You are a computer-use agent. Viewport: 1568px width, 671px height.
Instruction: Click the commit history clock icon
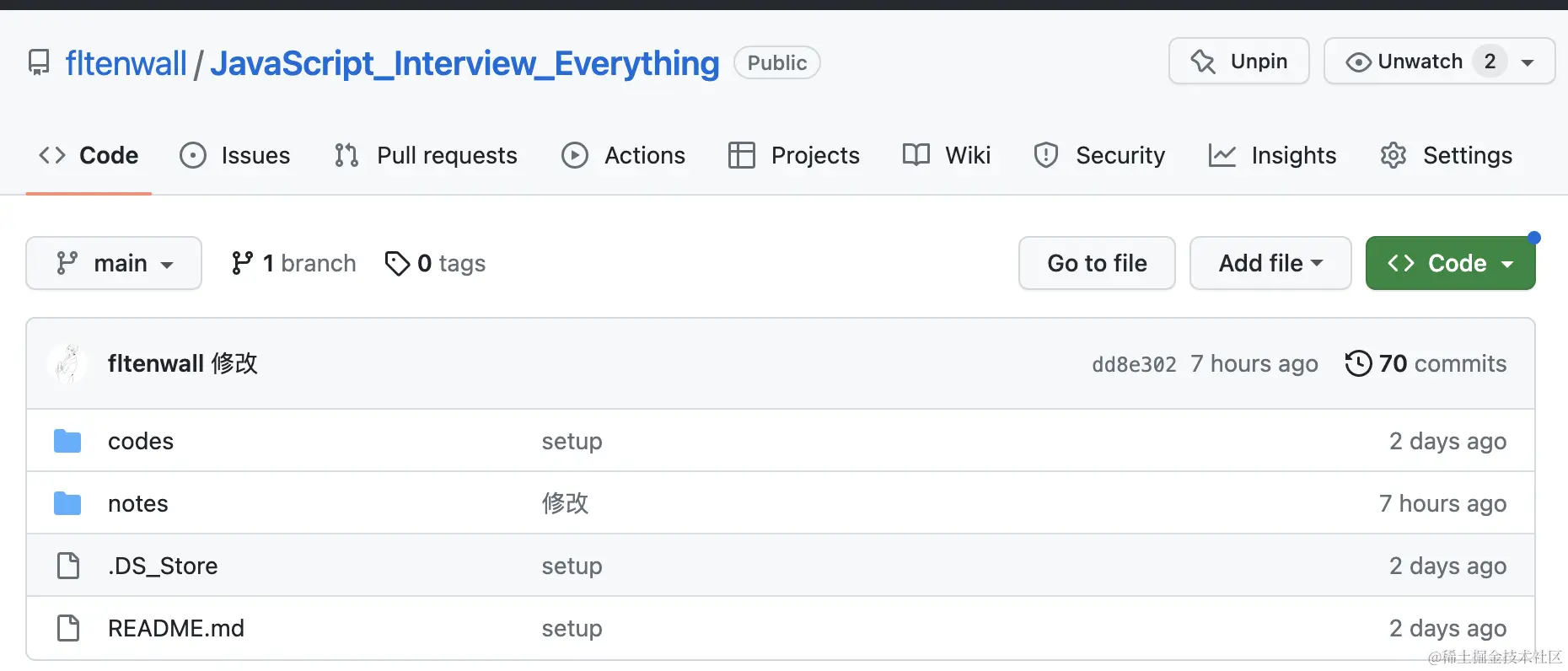1358,363
